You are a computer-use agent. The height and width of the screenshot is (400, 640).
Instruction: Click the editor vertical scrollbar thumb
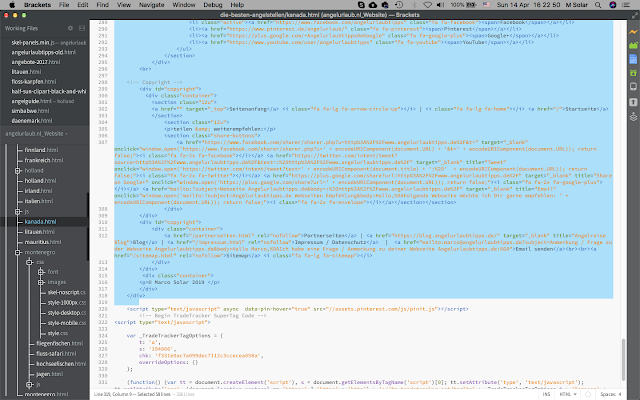point(623,359)
